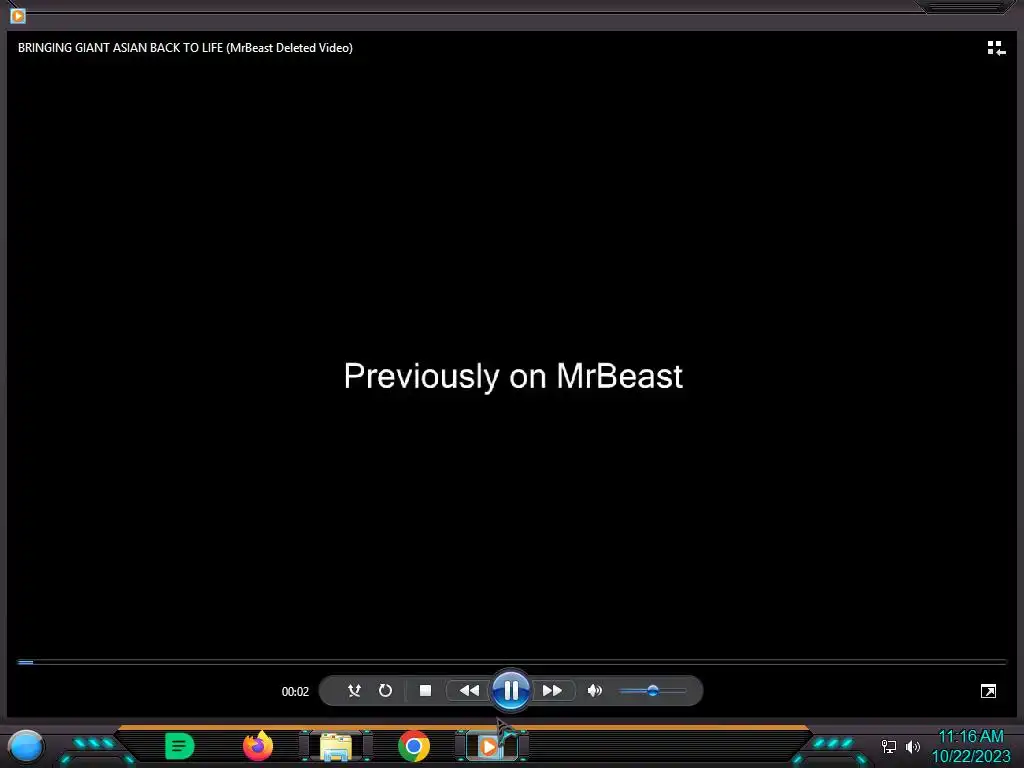Image resolution: width=1024 pixels, height=768 pixels.
Task: Adjust the volume slider
Action: pyautogui.click(x=652, y=690)
